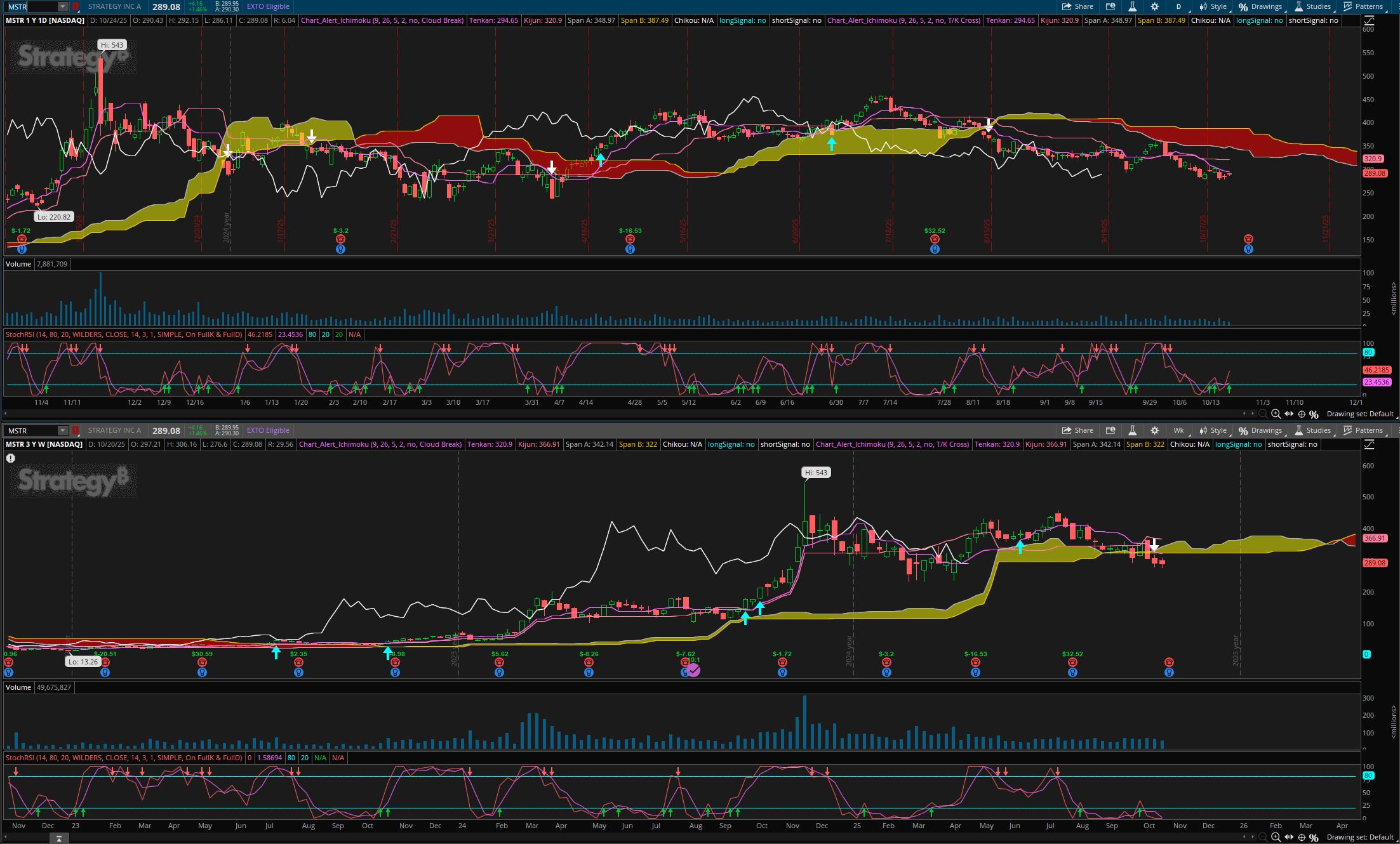Open the Drawings dropdown in bottom chart
1400x844 pixels.
point(1261,430)
